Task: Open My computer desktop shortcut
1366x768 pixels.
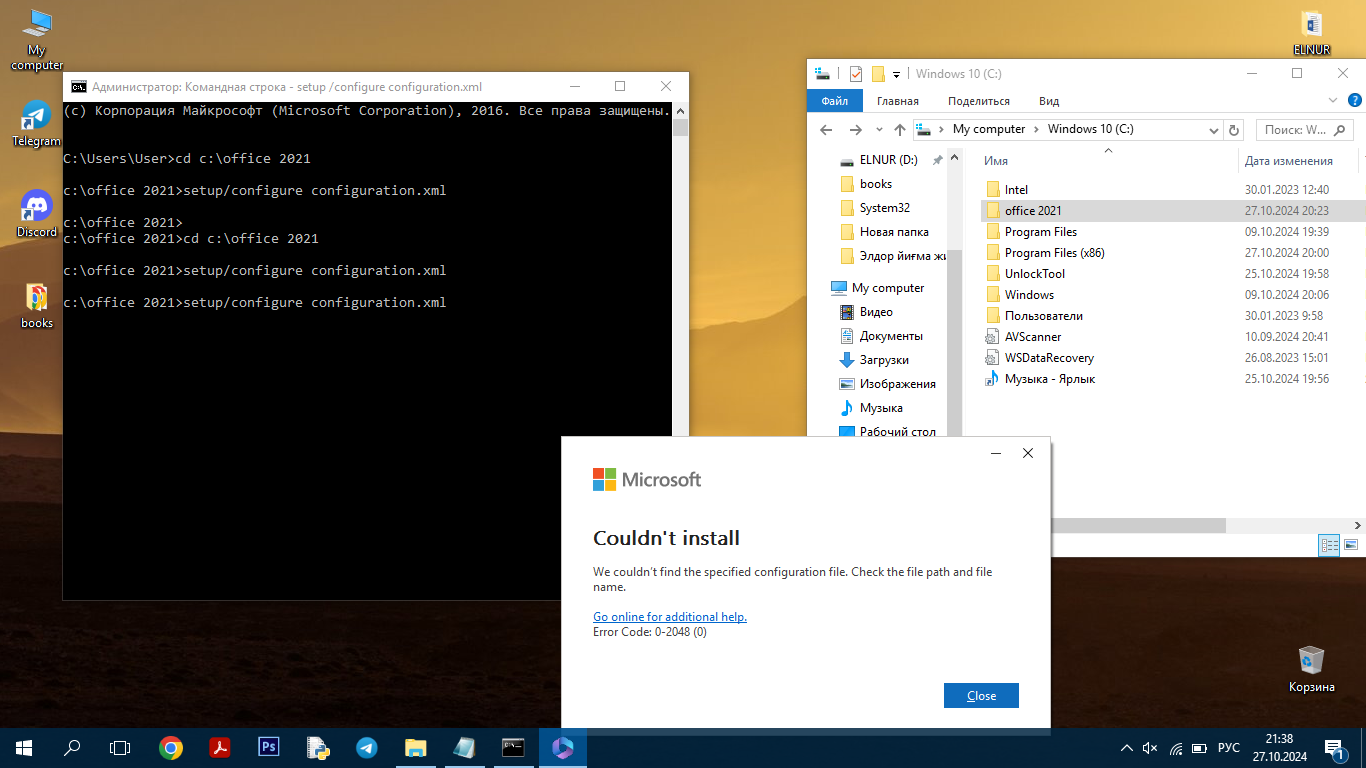Action: click(37, 40)
